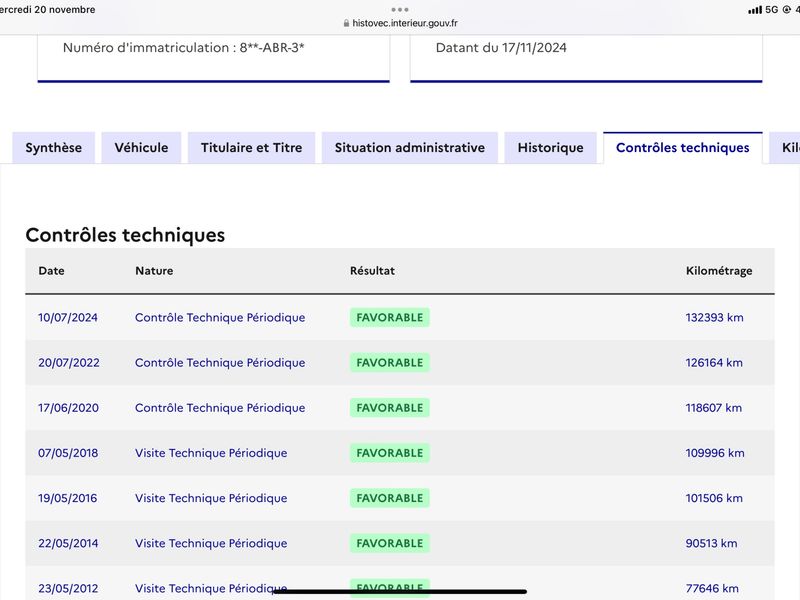Click Contrôle Technique Périodique in the 17/06/2020 row

[220, 408]
